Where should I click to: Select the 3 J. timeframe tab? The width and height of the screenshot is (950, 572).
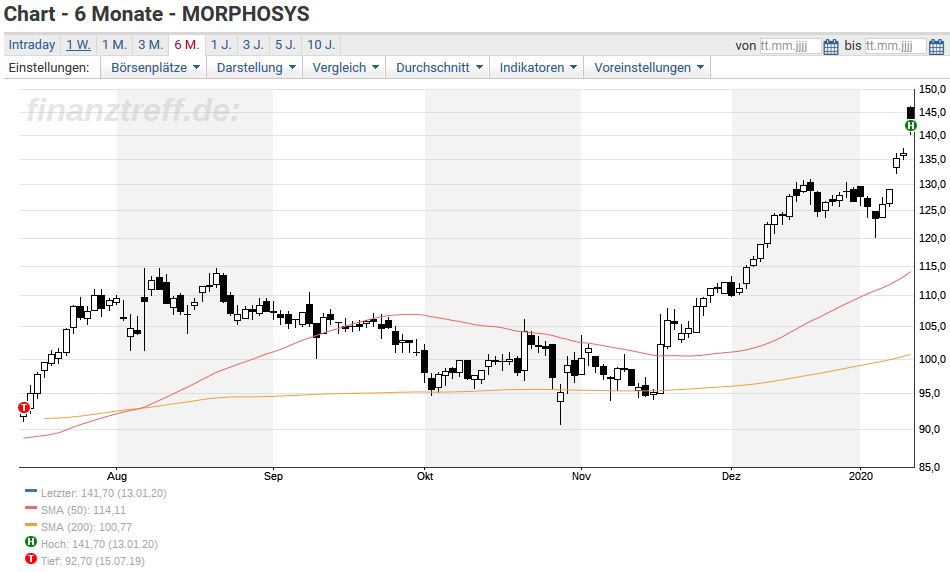click(253, 45)
